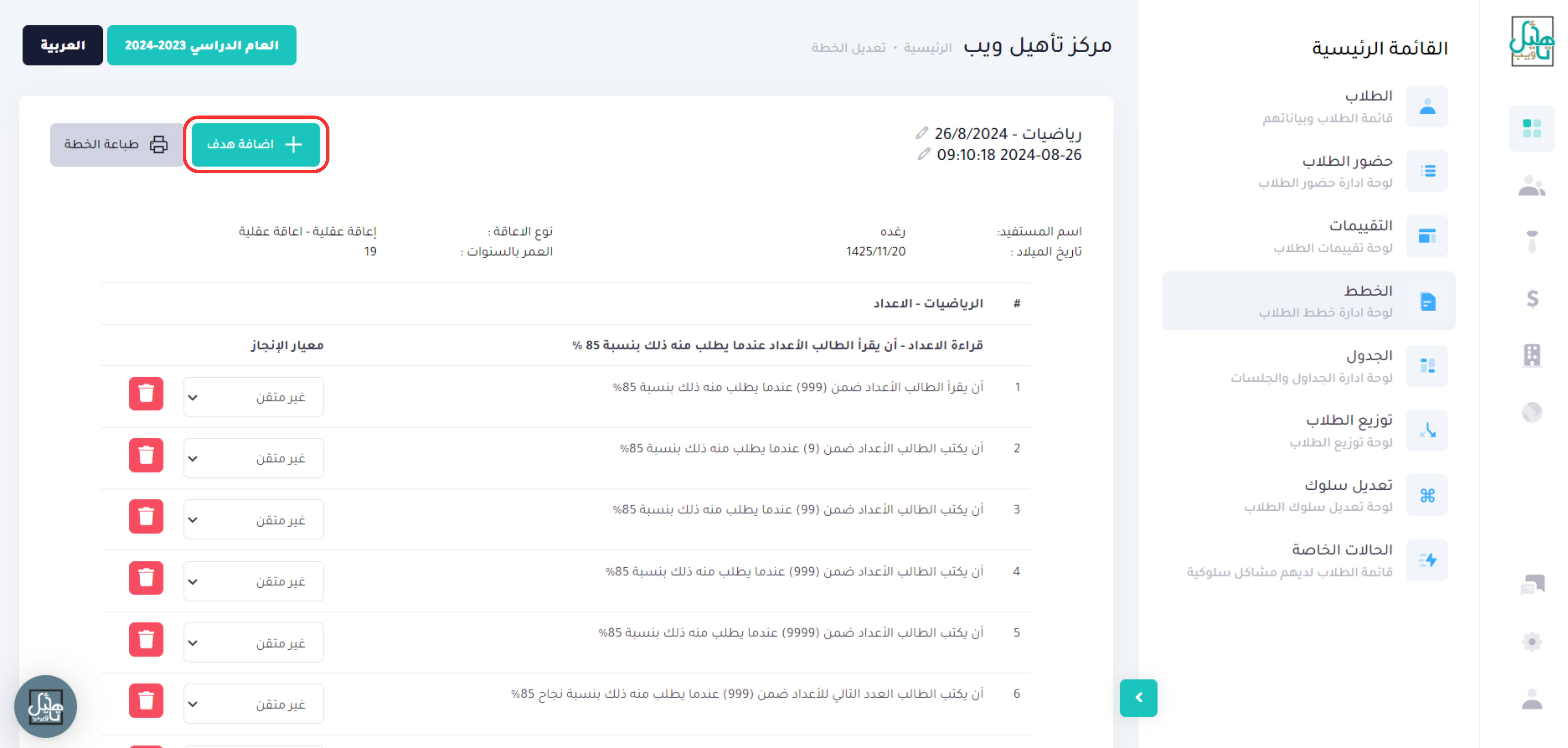Viewport: 1568px width, 748px height.
Task: Click the birth date value 1425/11/20
Action: [x=875, y=251]
